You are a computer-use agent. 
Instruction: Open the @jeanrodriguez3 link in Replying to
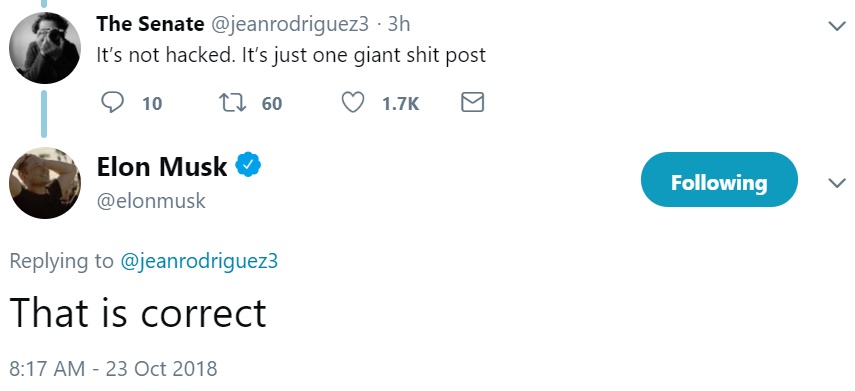click(199, 261)
